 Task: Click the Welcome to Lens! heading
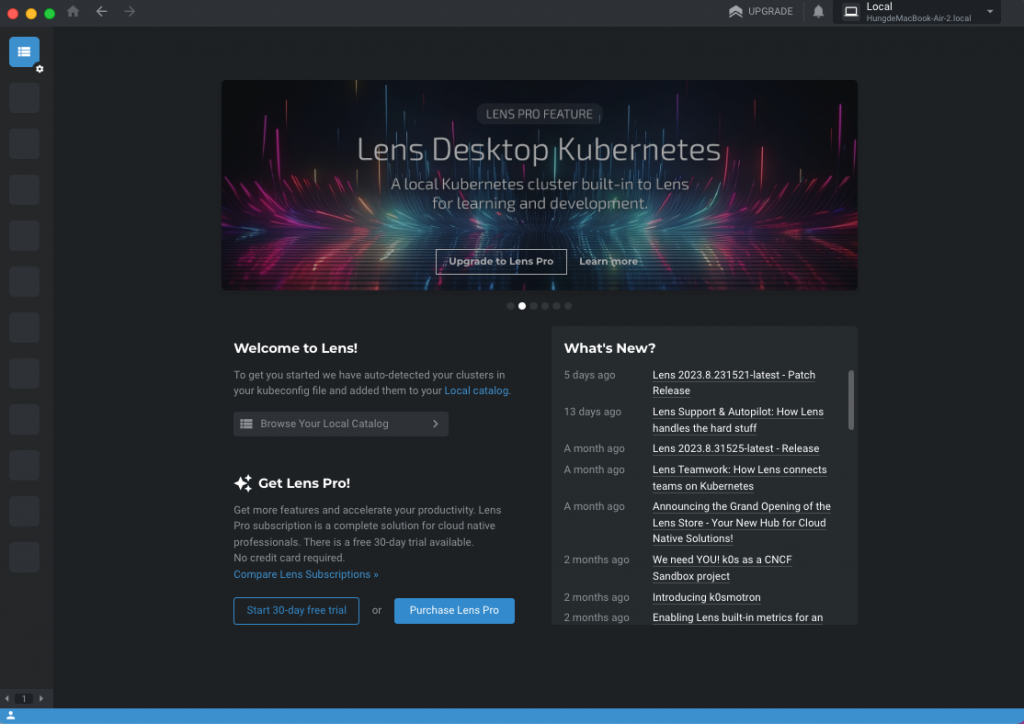295,348
